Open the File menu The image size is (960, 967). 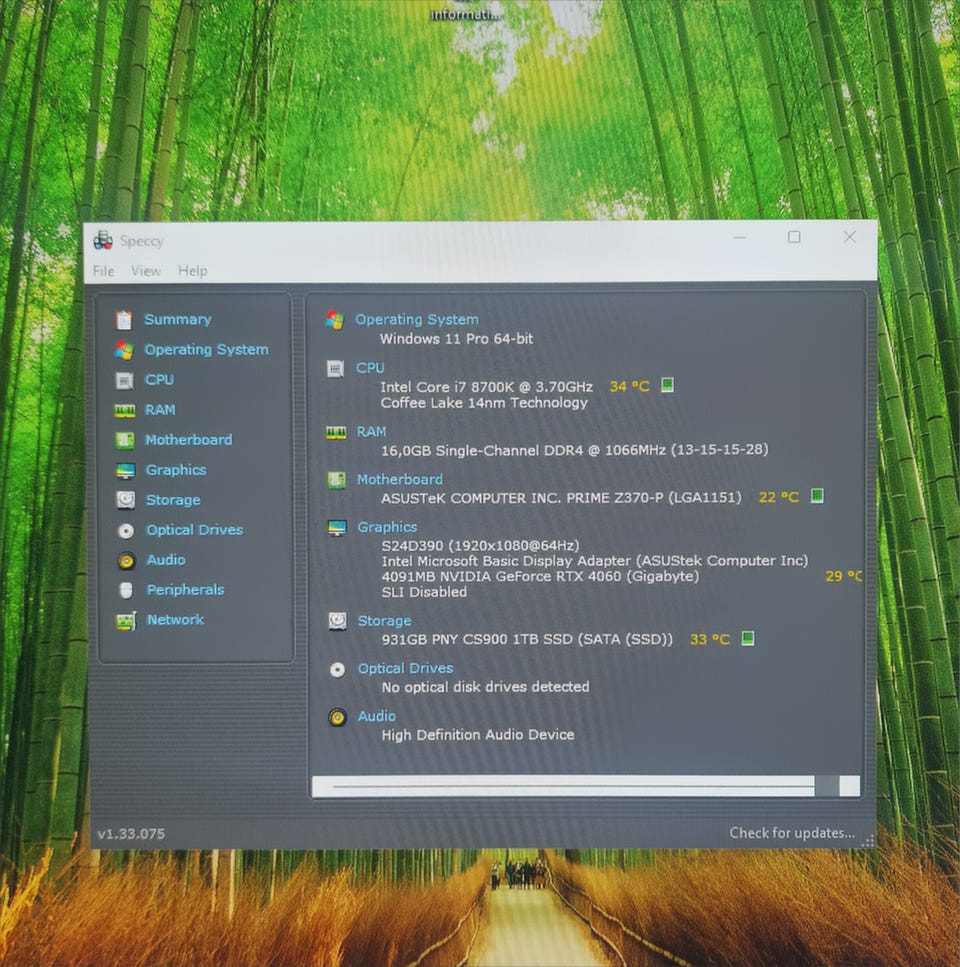pyautogui.click(x=103, y=271)
